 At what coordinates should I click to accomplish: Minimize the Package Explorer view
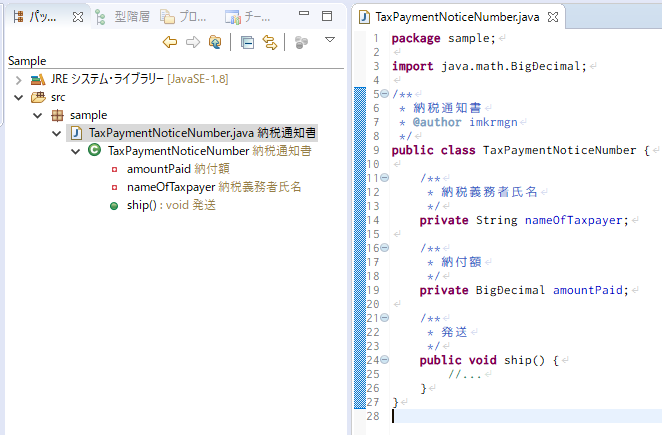[x=304, y=14]
